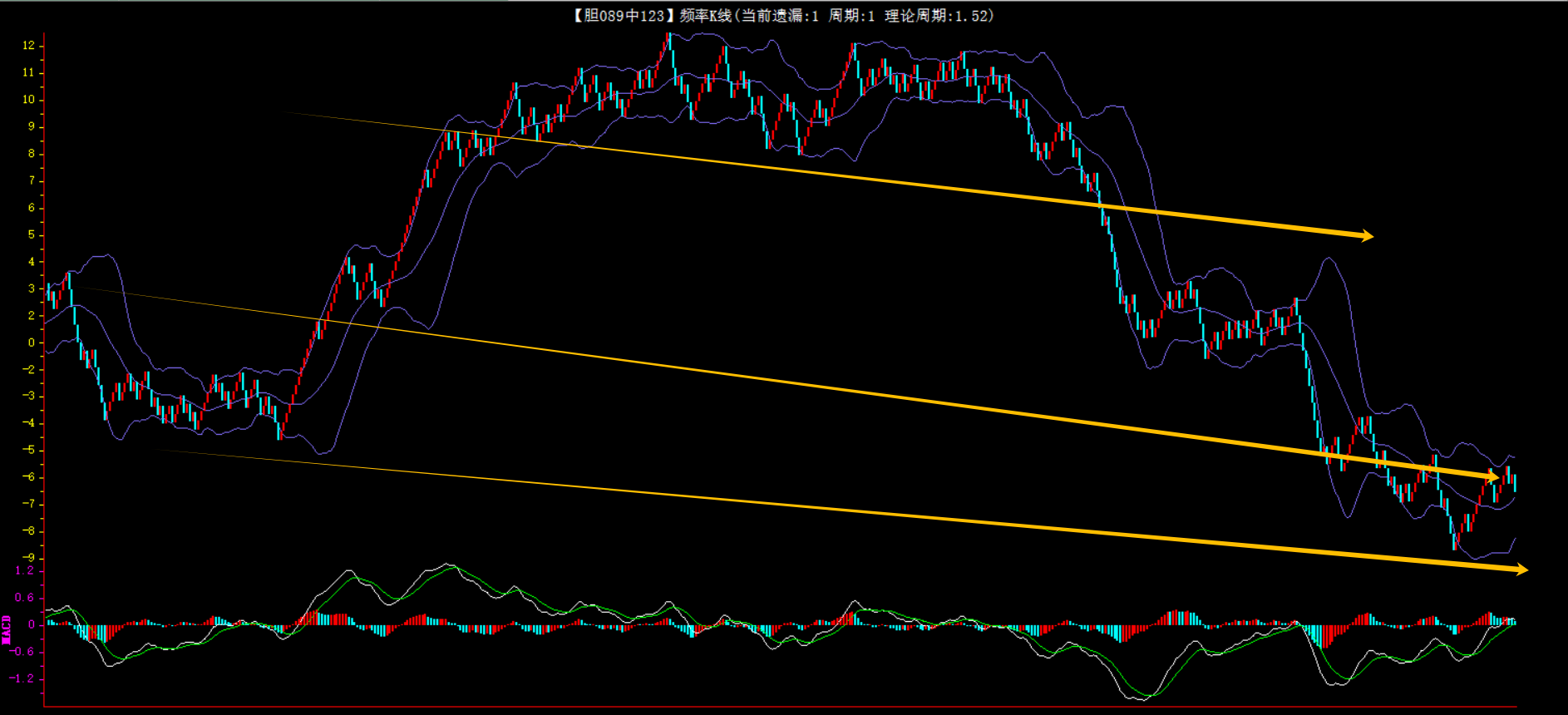Click the top orange trendline arrowhead
Screen dimensions: 1568x715
click(x=1367, y=236)
